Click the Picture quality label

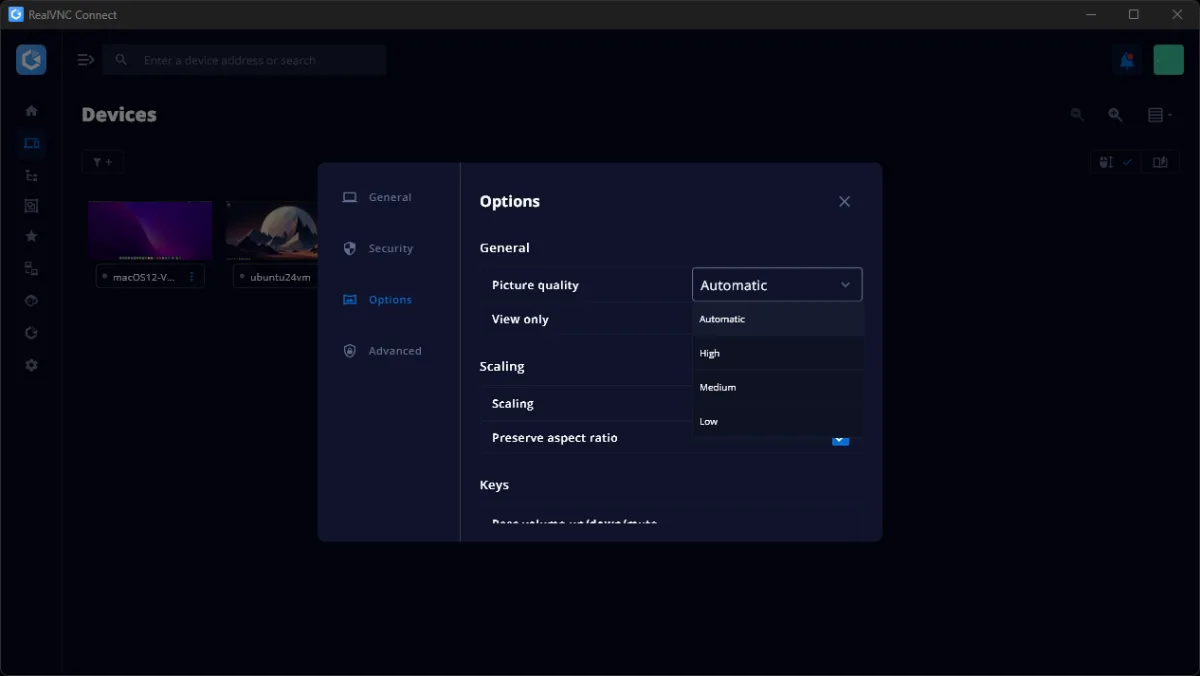pos(535,285)
